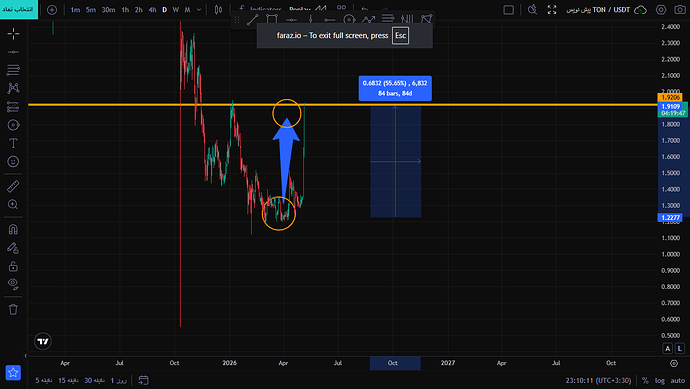The height and width of the screenshot is (389, 690).
Task: Switch to the 1m timeframe
Action: click(x=75, y=10)
